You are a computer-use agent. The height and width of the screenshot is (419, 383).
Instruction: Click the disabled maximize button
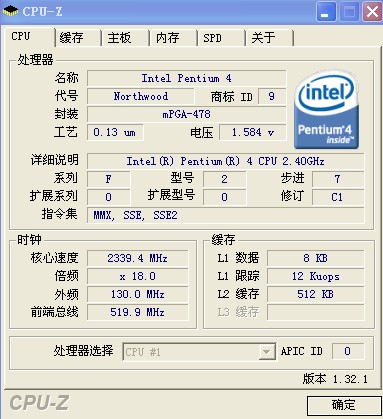point(349,12)
